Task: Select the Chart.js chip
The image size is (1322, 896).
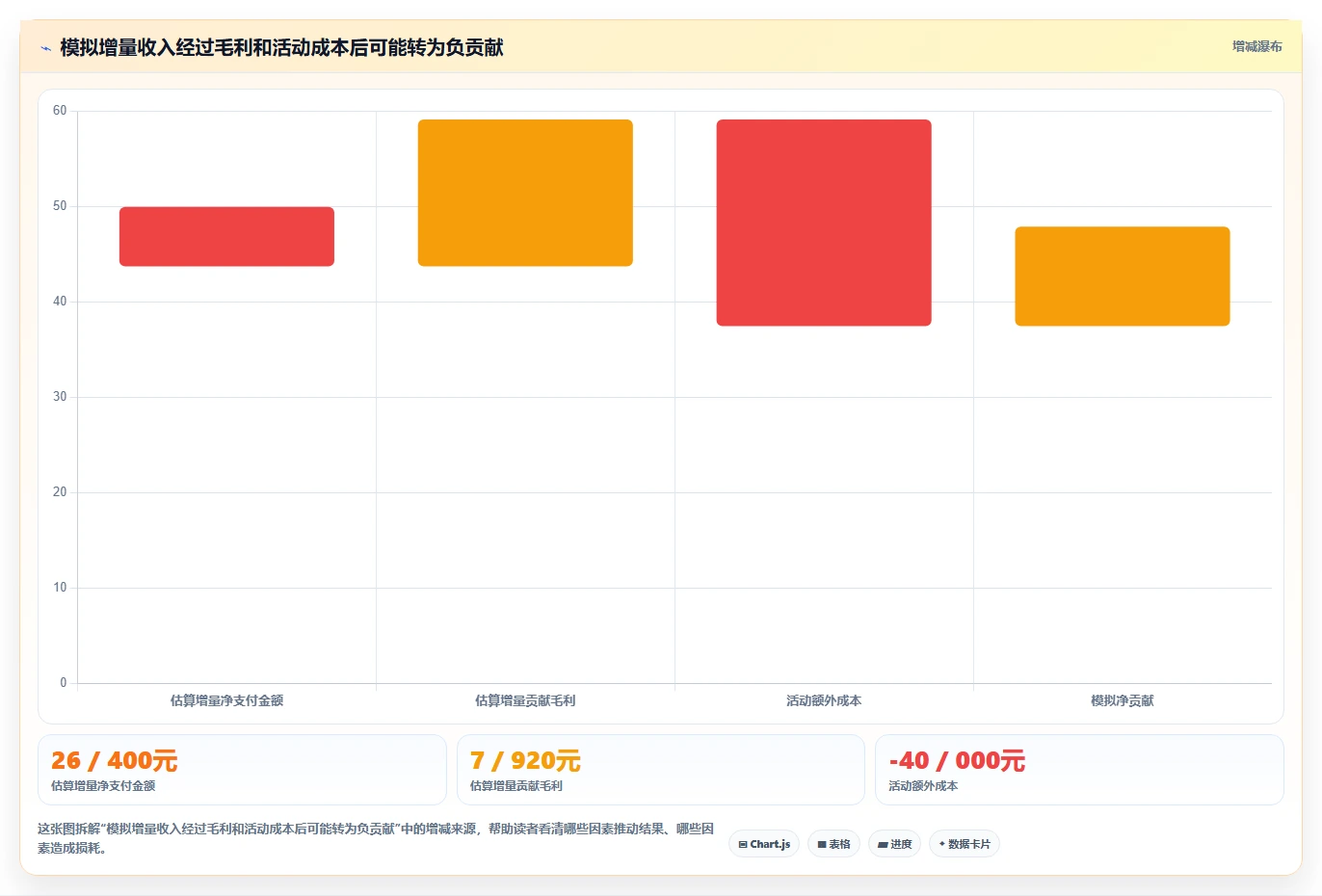Action: point(764,844)
